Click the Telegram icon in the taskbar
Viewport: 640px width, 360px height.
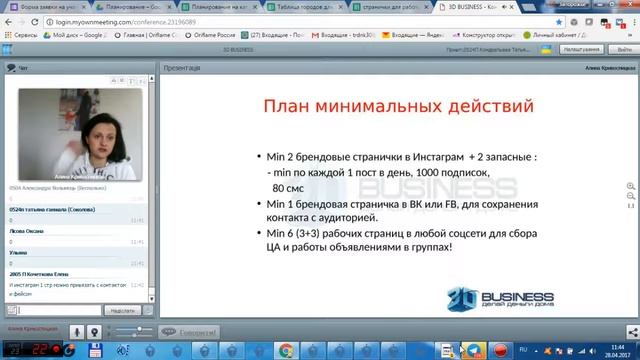(474, 351)
